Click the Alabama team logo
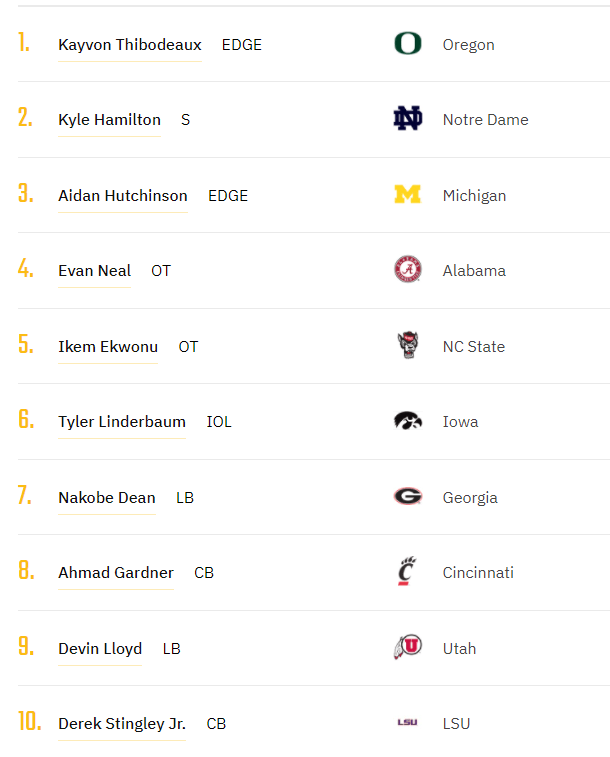Viewport: 610px width, 757px height. (407, 270)
